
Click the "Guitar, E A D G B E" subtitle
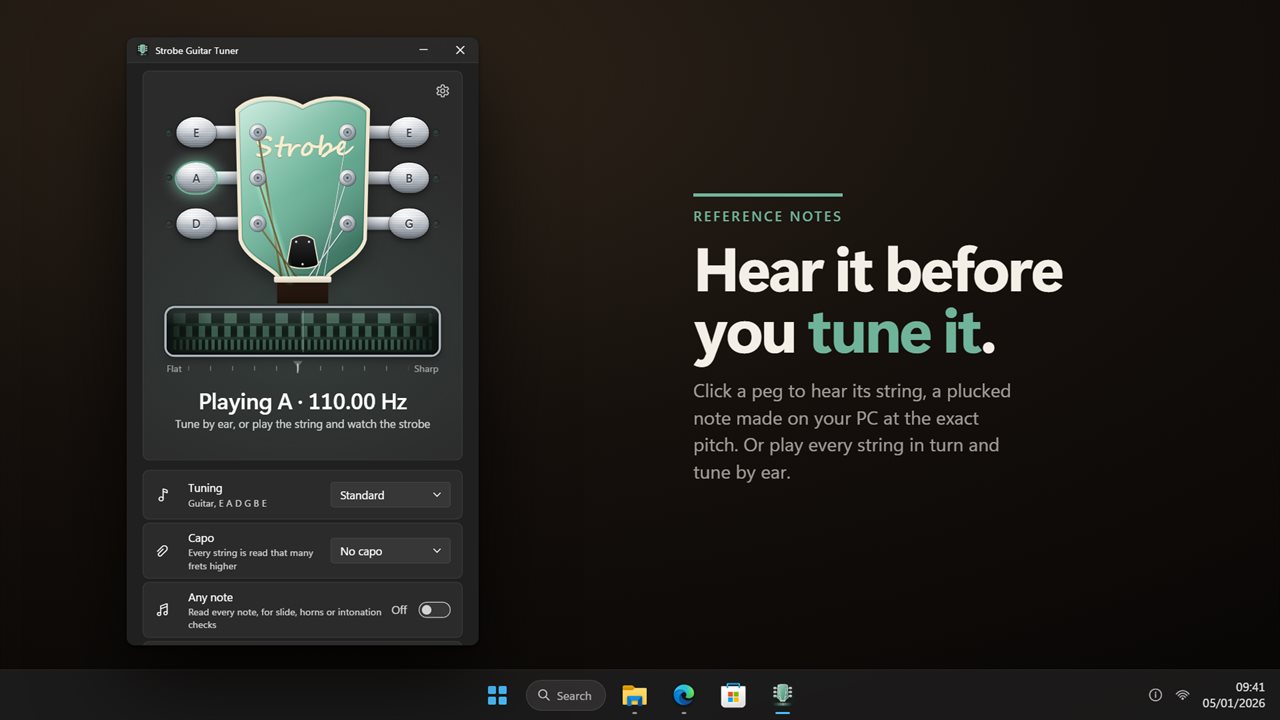(x=228, y=504)
